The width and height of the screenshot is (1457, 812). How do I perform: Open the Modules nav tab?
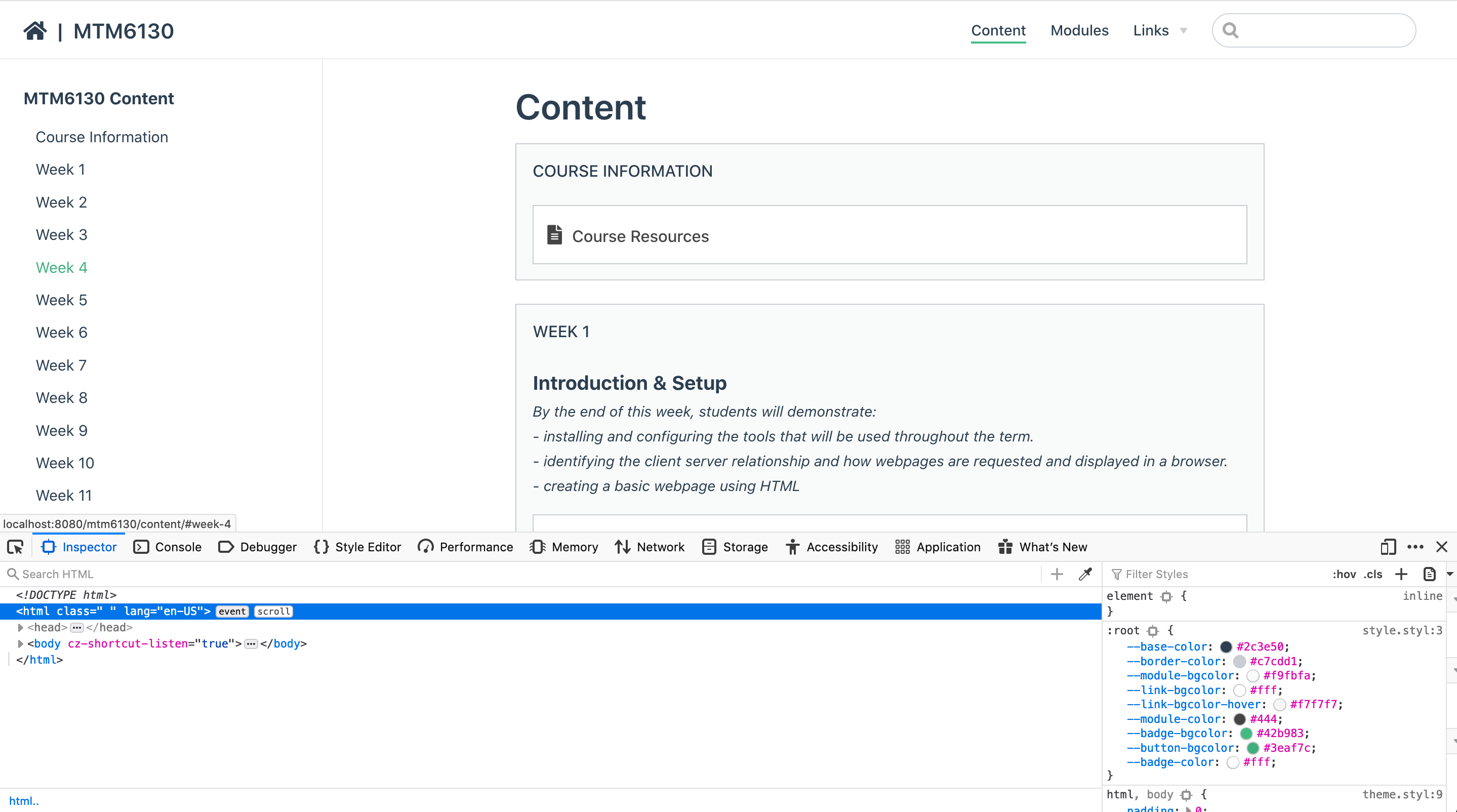click(1079, 30)
